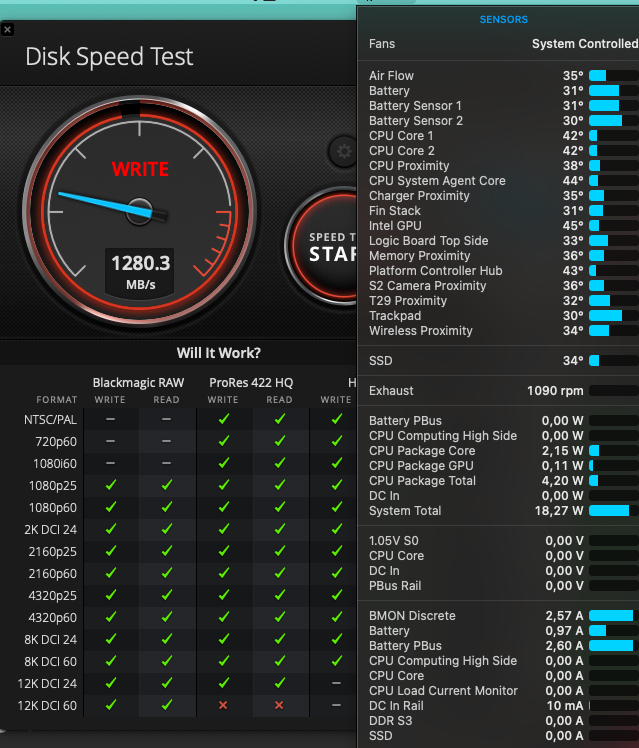Open the Disk Speed Test settings gear
Screen dimensions: 639x748
pyautogui.click(x=343, y=152)
